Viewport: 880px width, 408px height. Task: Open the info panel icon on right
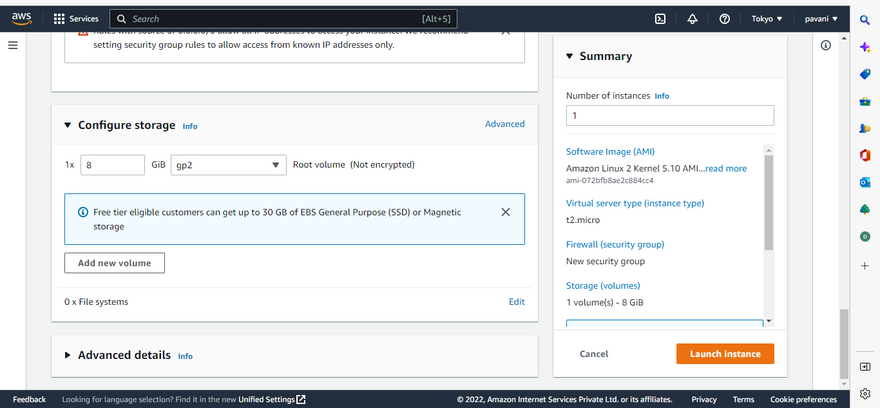pyautogui.click(x=826, y=46)
